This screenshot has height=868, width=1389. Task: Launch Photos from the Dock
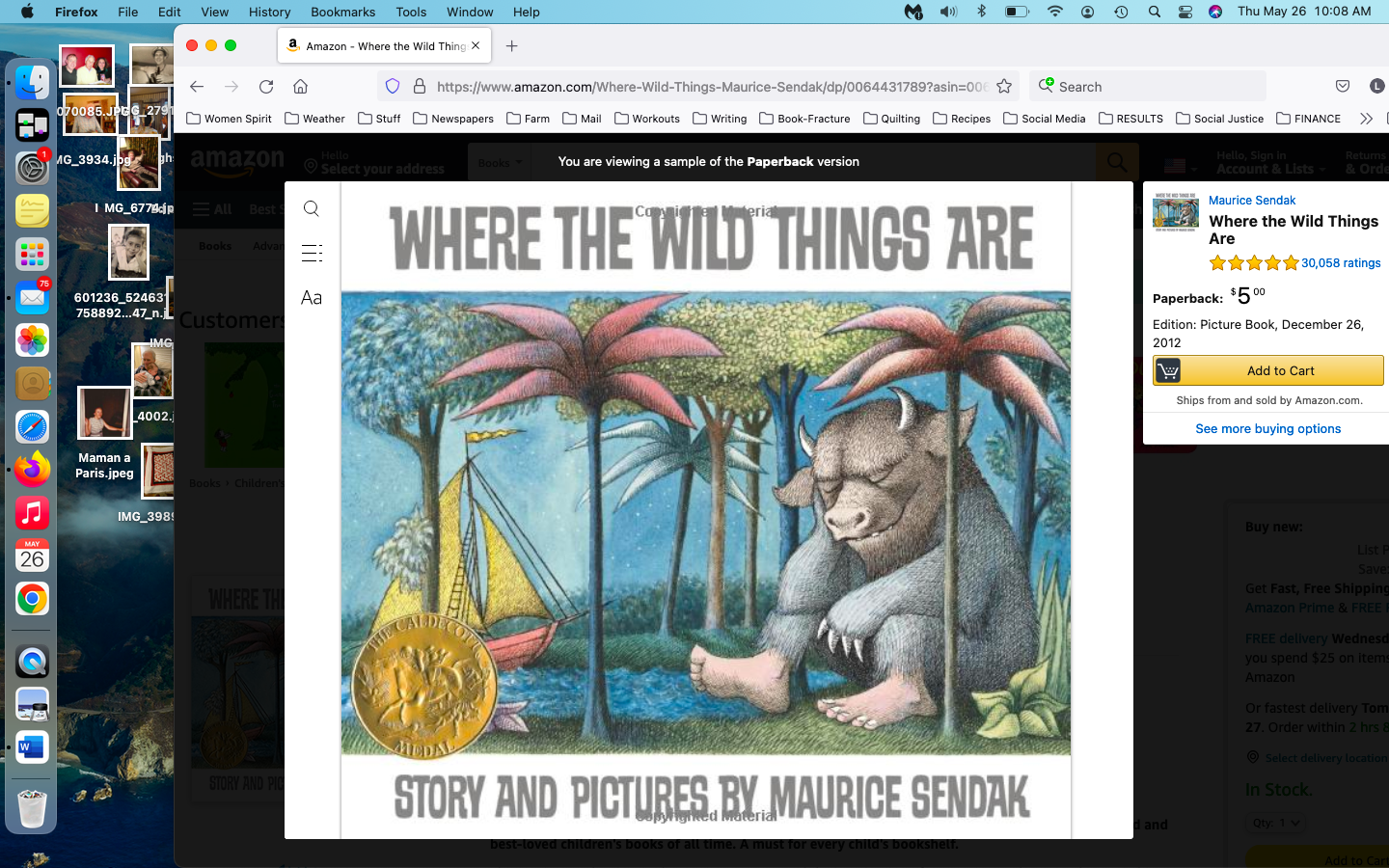32,340
